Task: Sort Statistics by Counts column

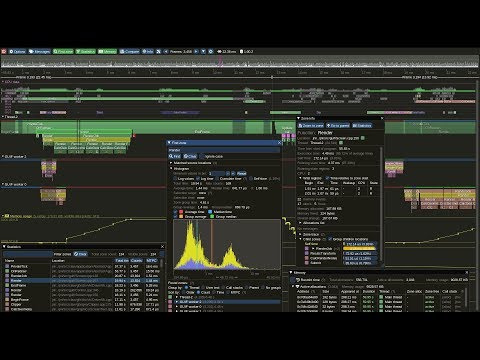Action: click(137, 261)
